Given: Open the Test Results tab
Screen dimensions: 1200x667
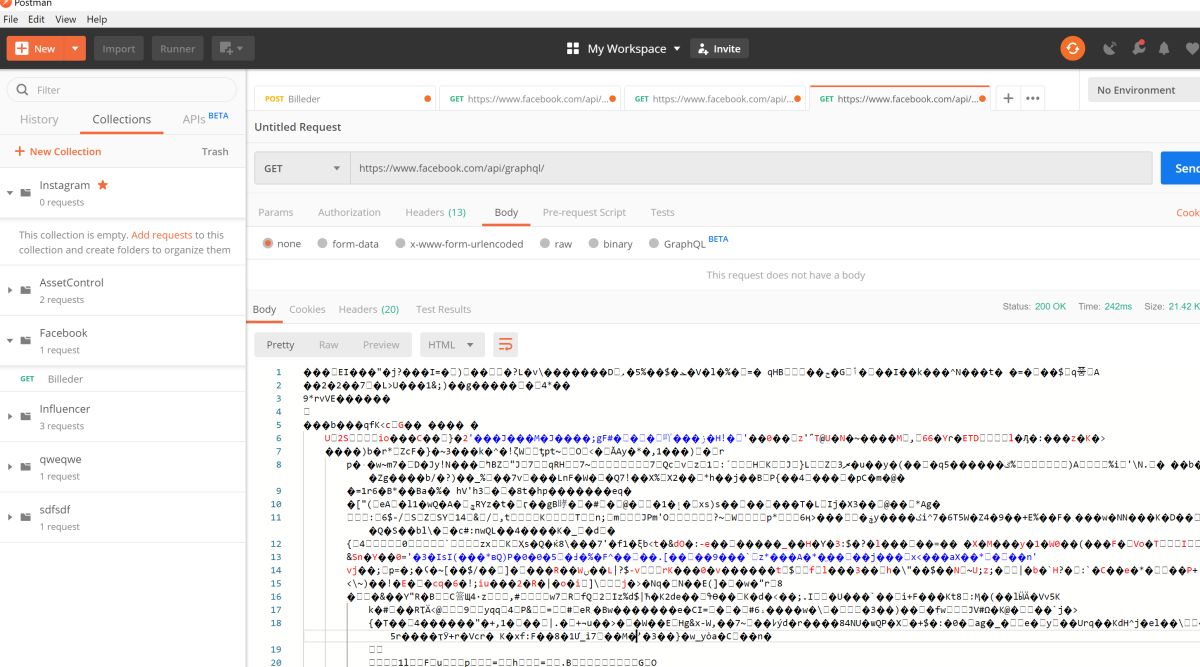Looking at the screenshot, I should [443, 309].
